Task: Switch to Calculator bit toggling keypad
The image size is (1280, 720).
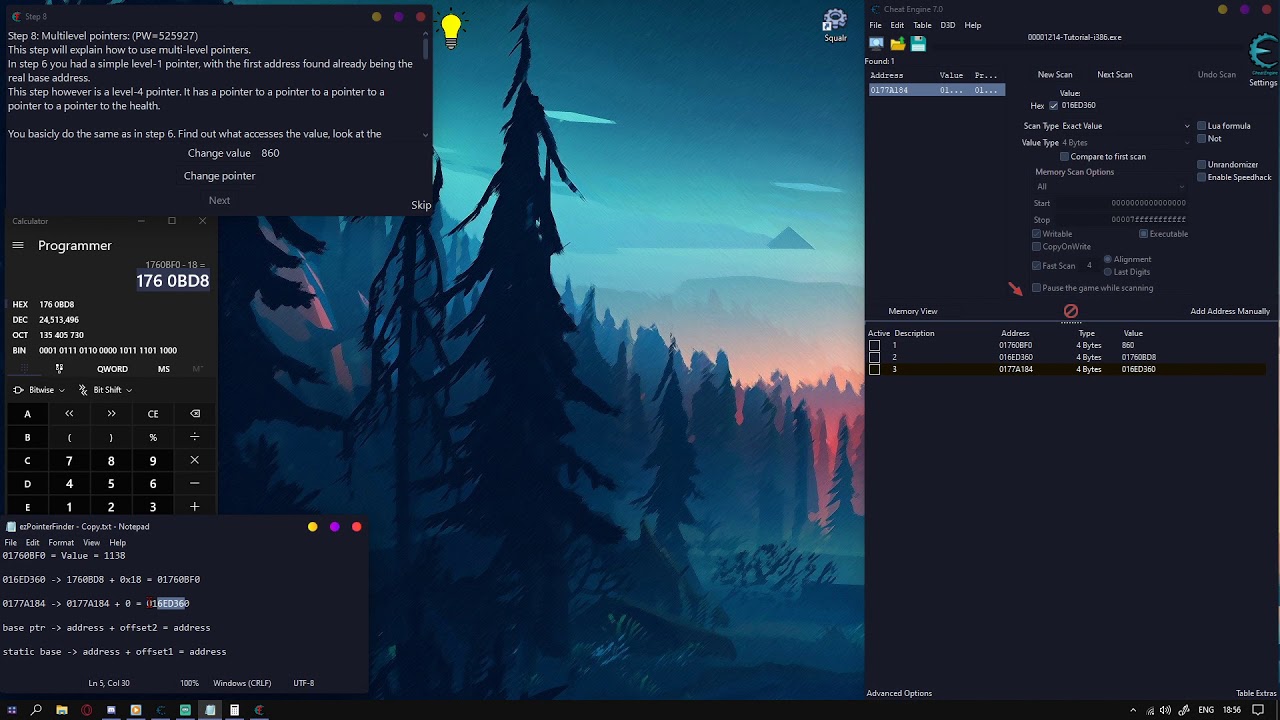Action: coord(59,369)
